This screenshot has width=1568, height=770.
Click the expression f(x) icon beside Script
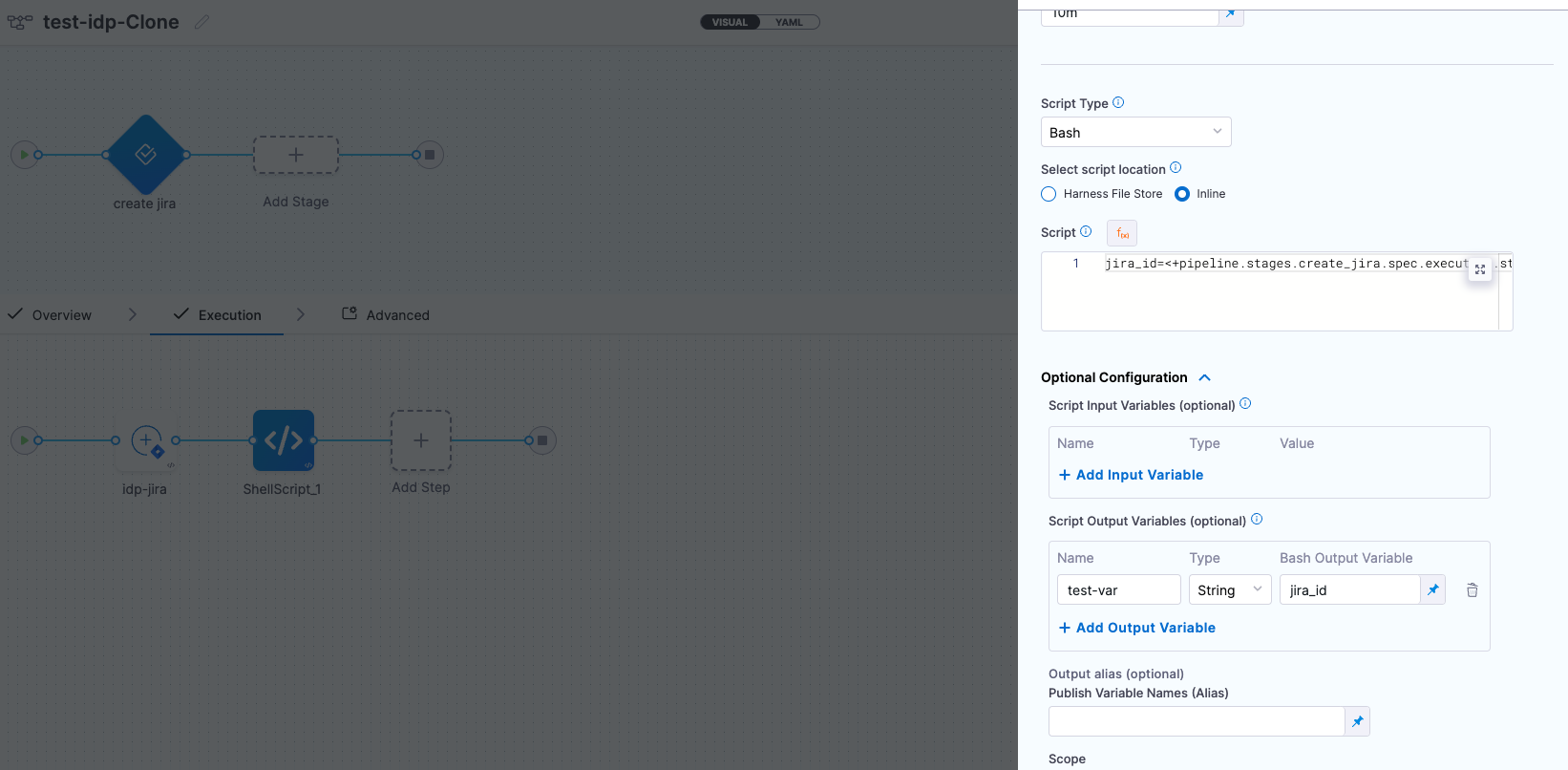pyautogui.click(x=1122, y=233)
